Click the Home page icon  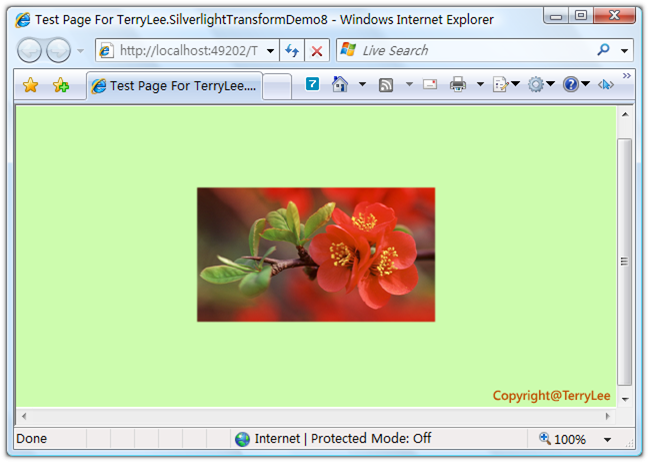click(x=340, y=84)
